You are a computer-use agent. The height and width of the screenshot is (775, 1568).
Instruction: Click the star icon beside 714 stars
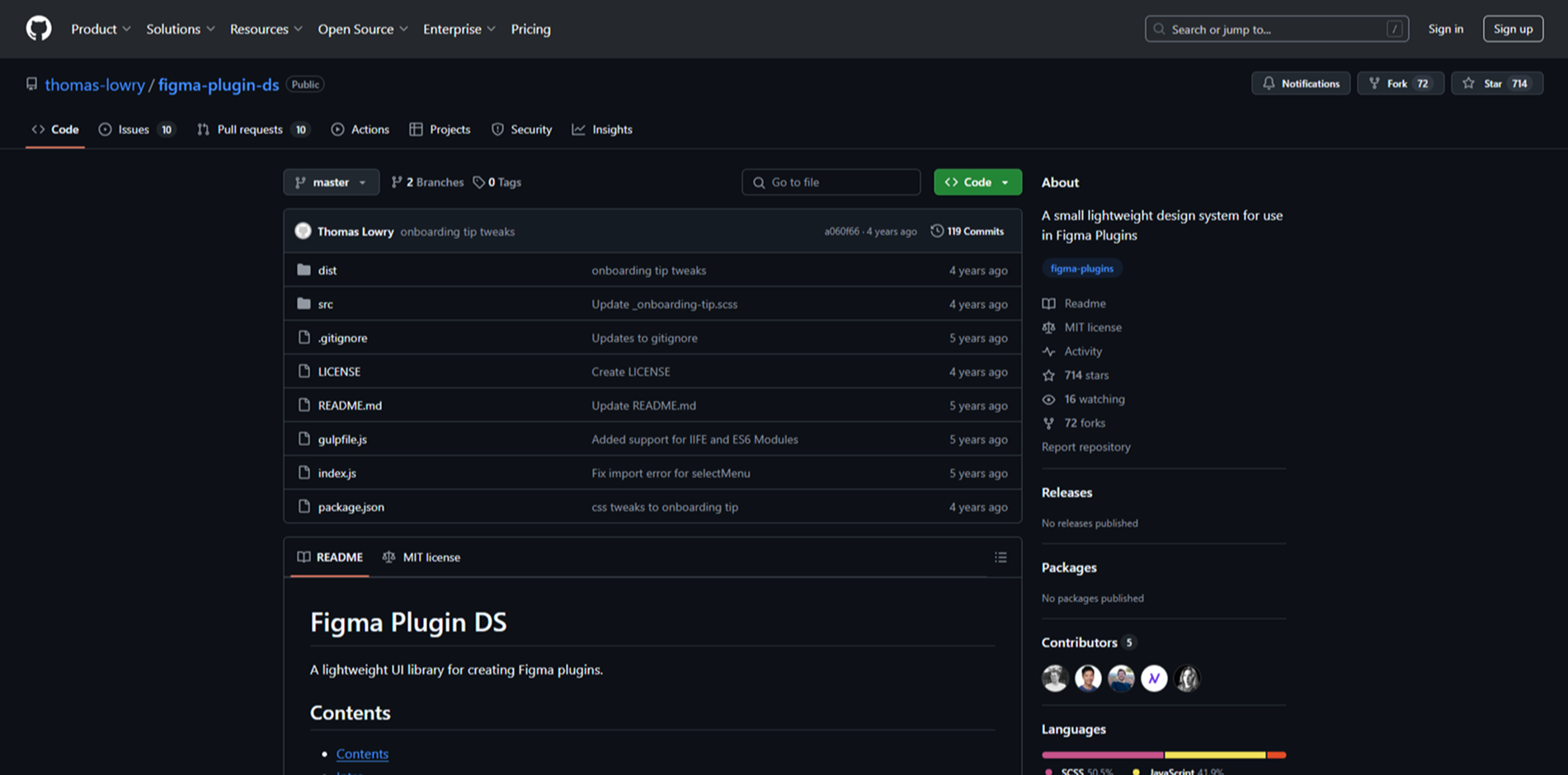tap(1048, 375)
